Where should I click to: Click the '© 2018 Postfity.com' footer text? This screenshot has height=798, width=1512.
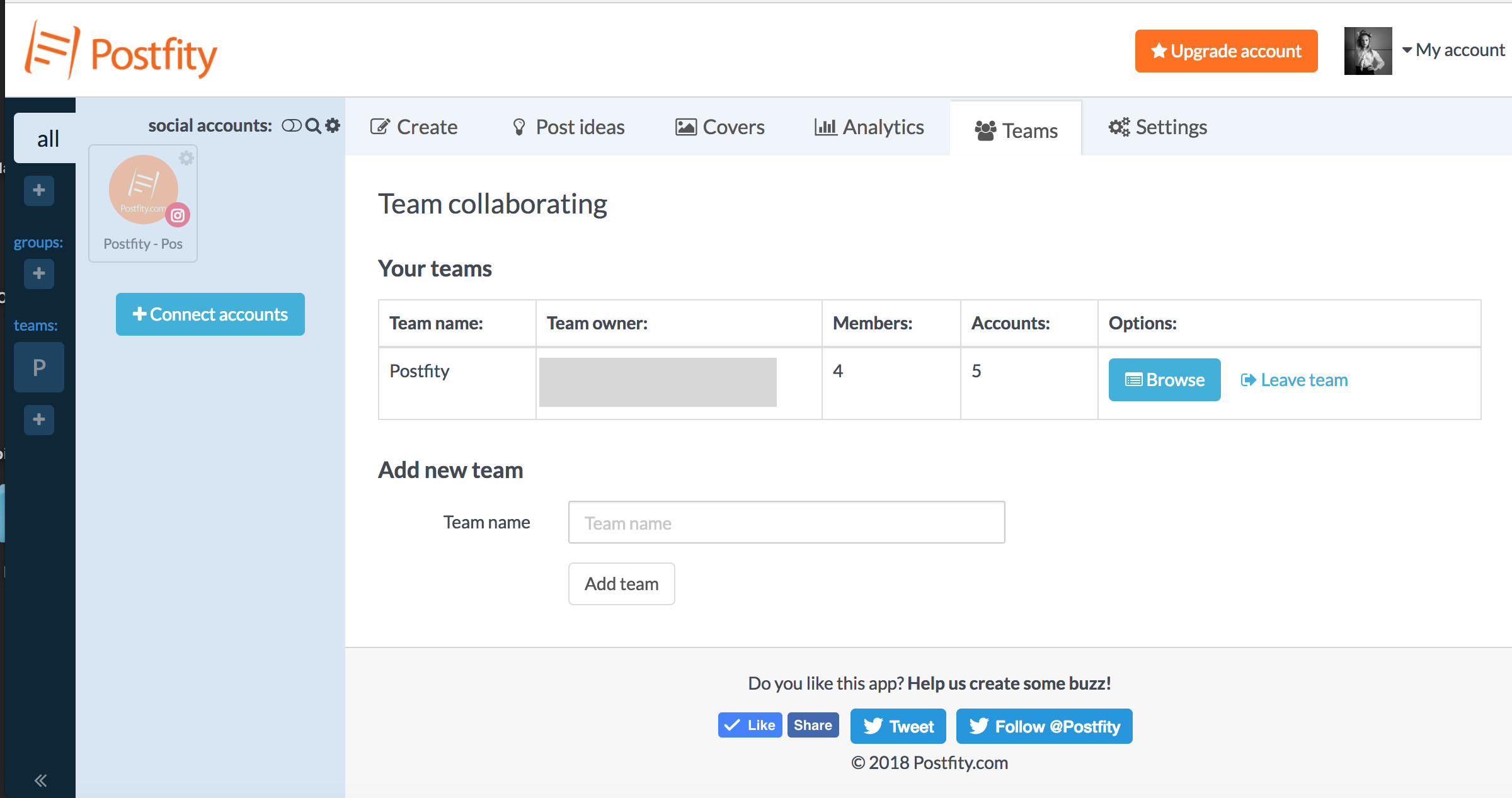[x=929, y=763]
